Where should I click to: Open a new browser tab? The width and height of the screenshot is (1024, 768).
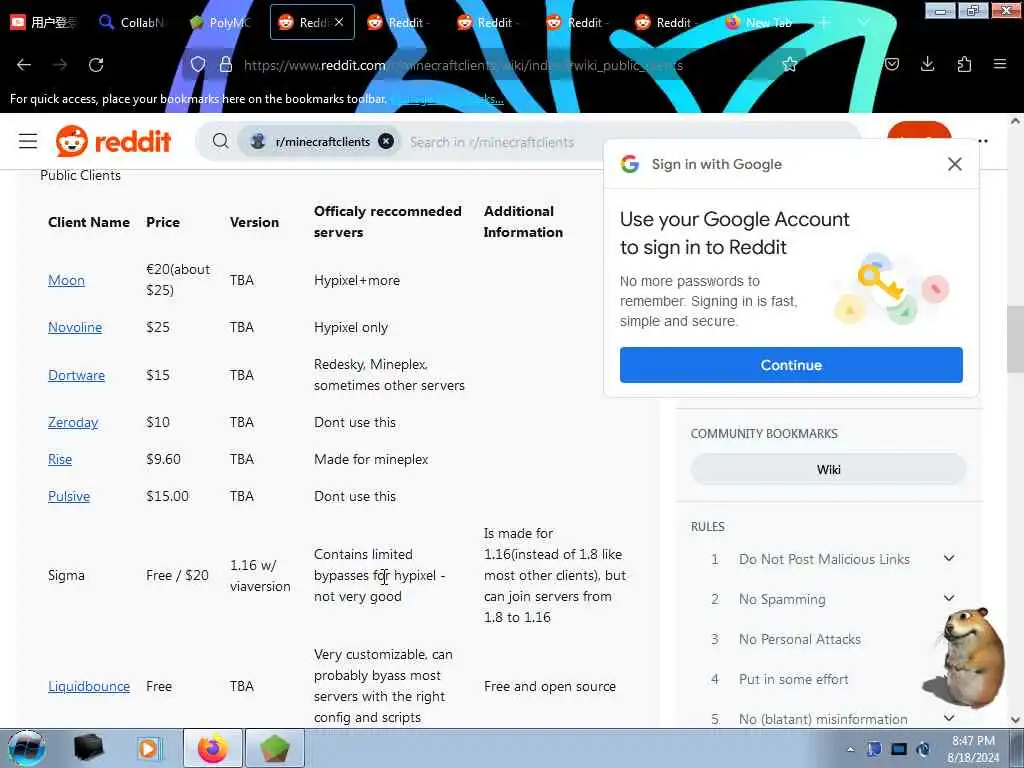(825, 22)
